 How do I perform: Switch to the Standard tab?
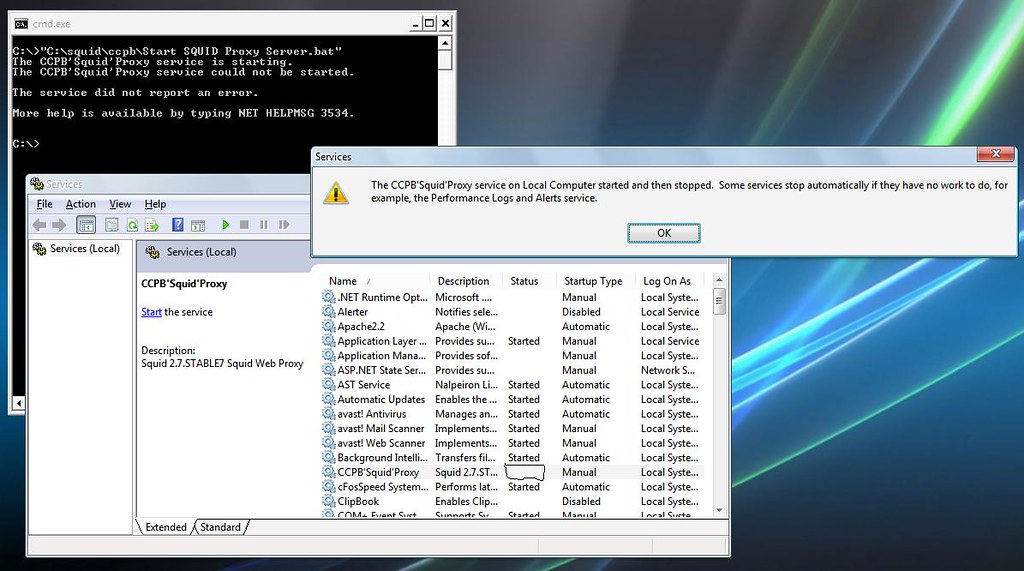220,527
